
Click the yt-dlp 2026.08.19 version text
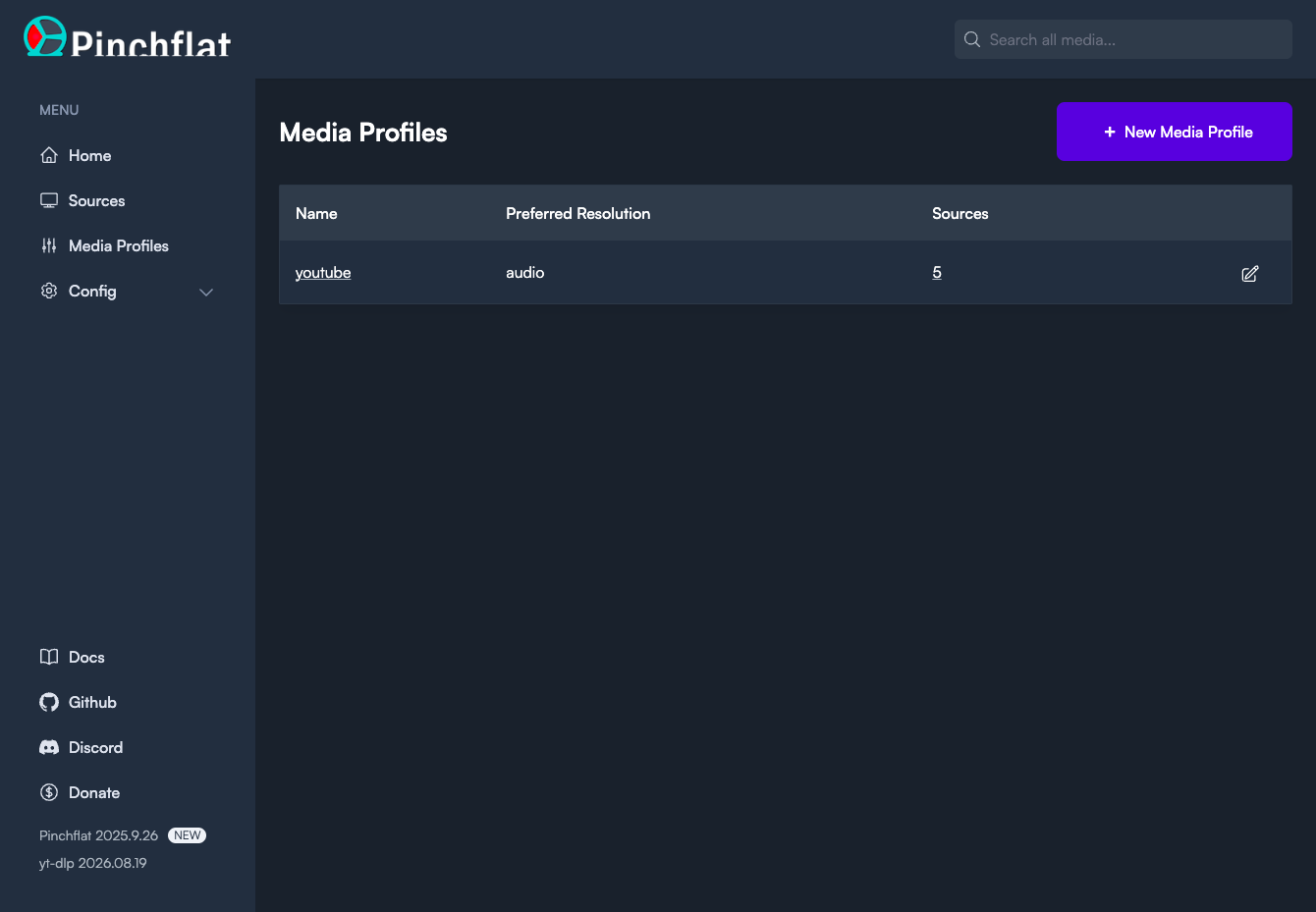(93, 863)
